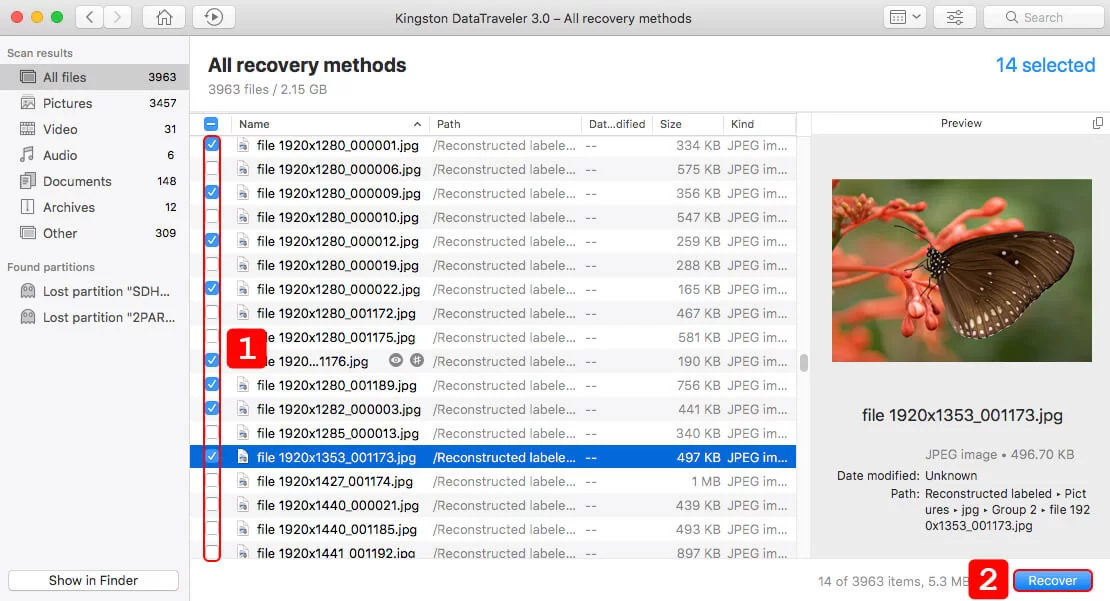
Task: Open the filter settings icon in toolbar
Action: (954, 17)
